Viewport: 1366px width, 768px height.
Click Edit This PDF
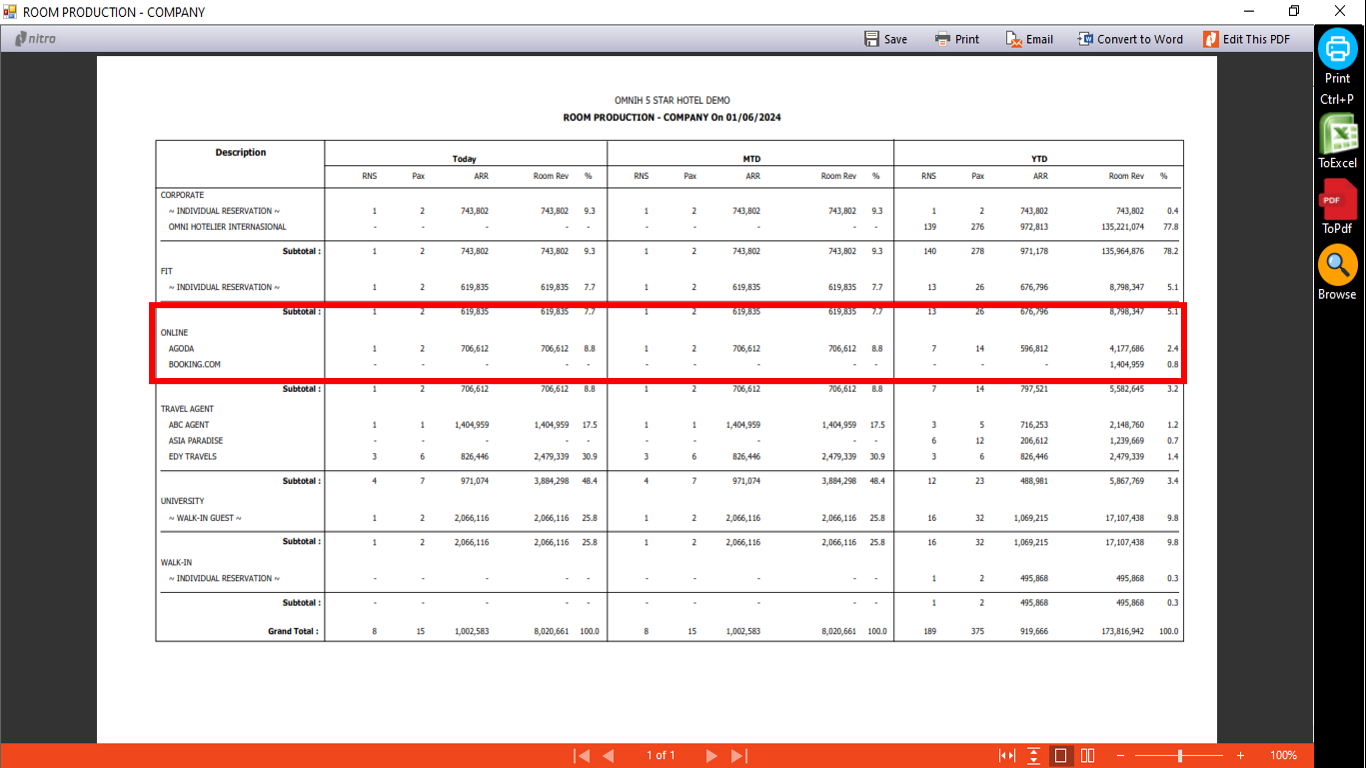[x=1247, y=39]
